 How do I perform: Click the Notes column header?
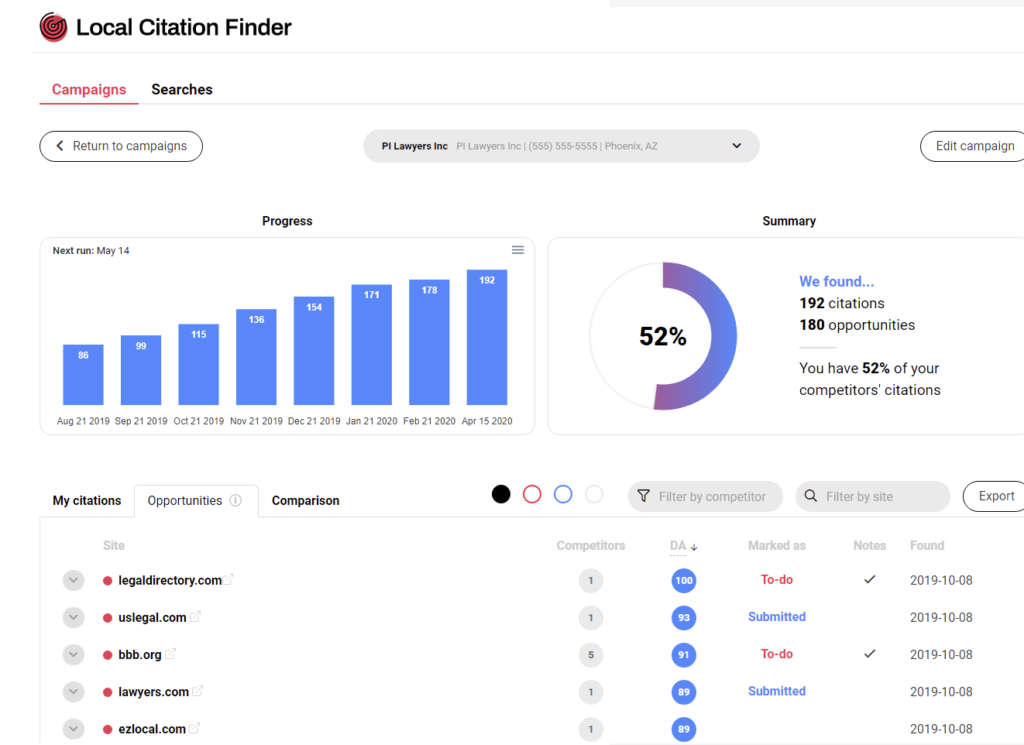(x=869, y=545)
